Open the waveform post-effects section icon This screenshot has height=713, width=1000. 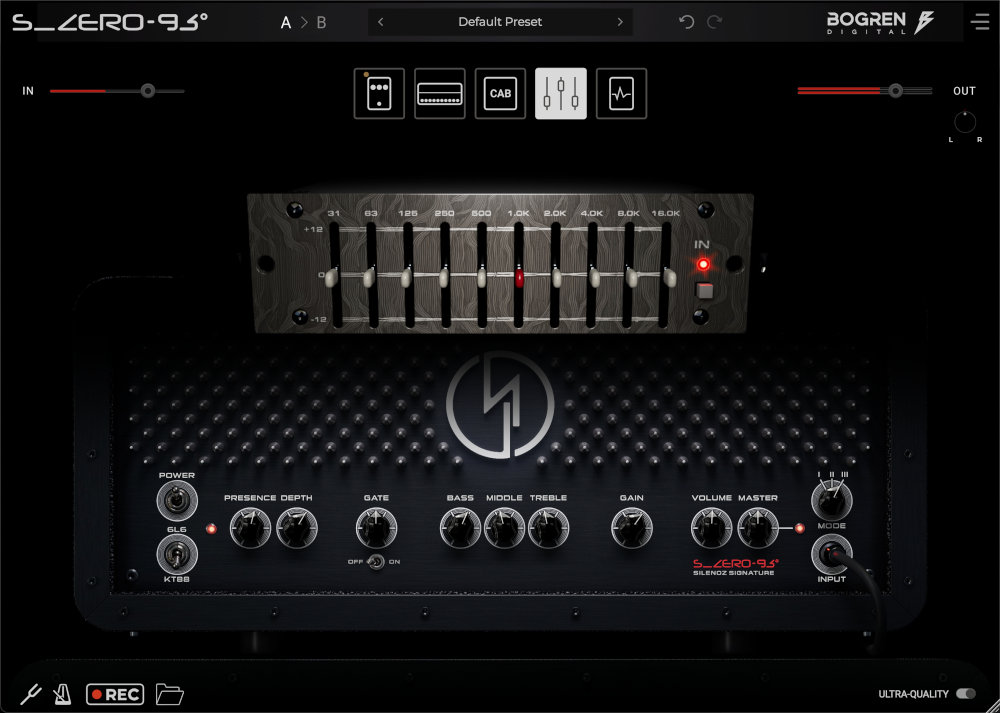[x=621, y=94]
